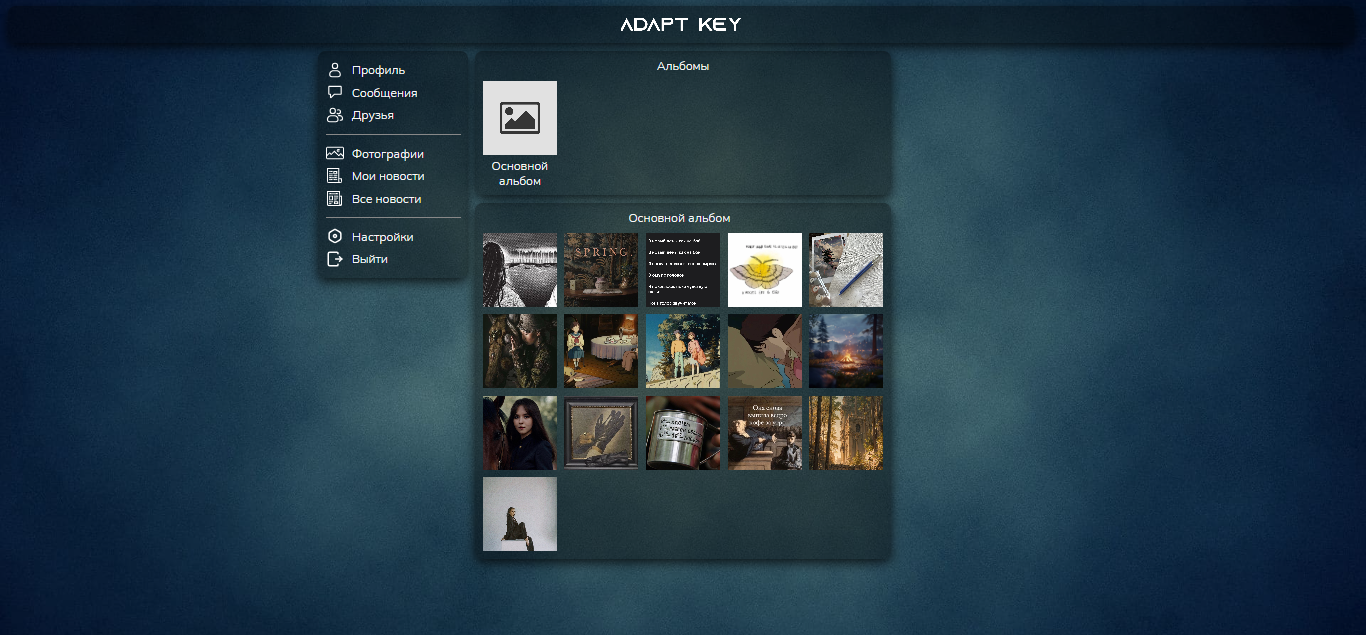The width and height of the screenshot is (1366, 635).
Task: Click the Все новости icon
Action: pos(335,199)
